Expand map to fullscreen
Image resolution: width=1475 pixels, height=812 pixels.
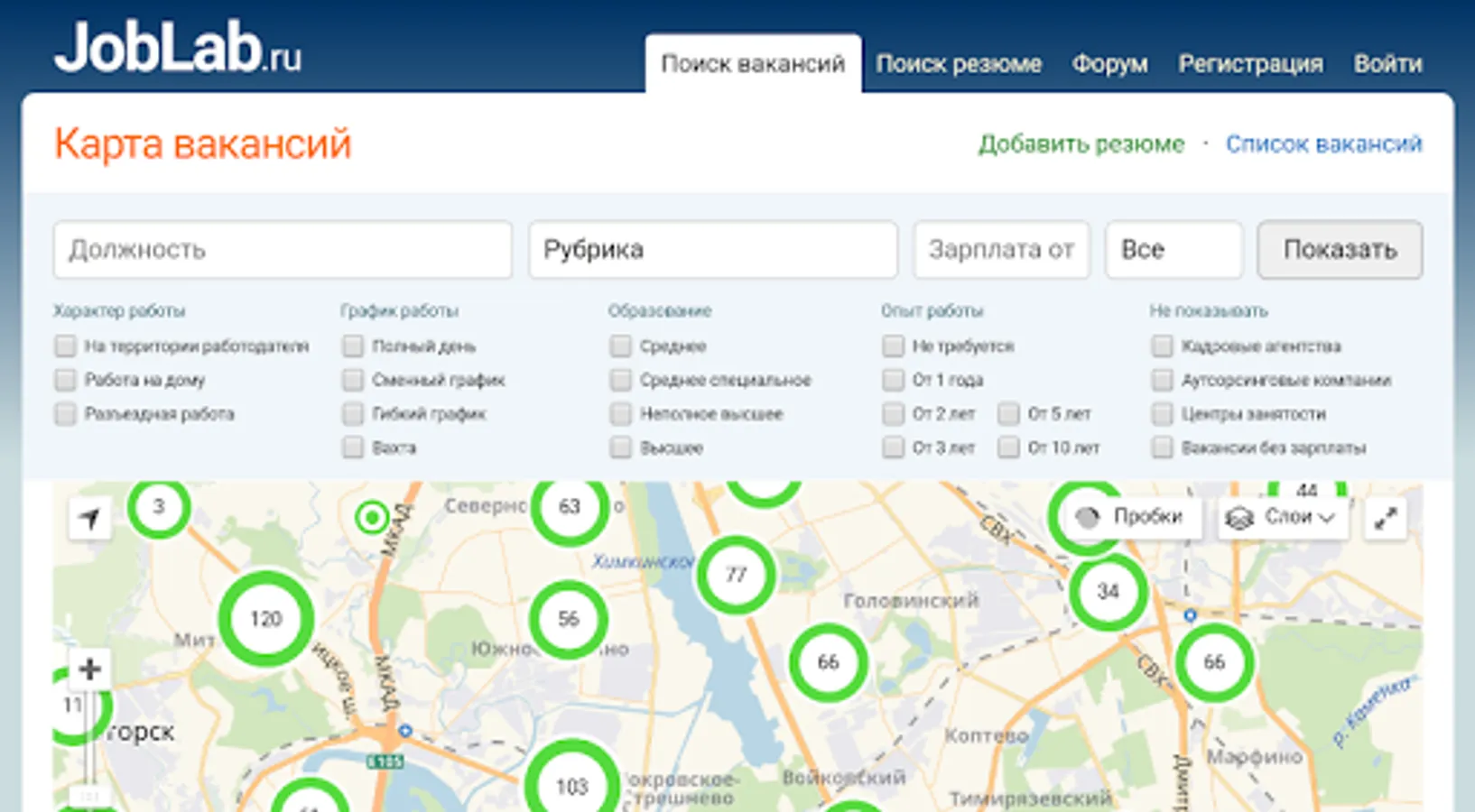(1386, 518)
